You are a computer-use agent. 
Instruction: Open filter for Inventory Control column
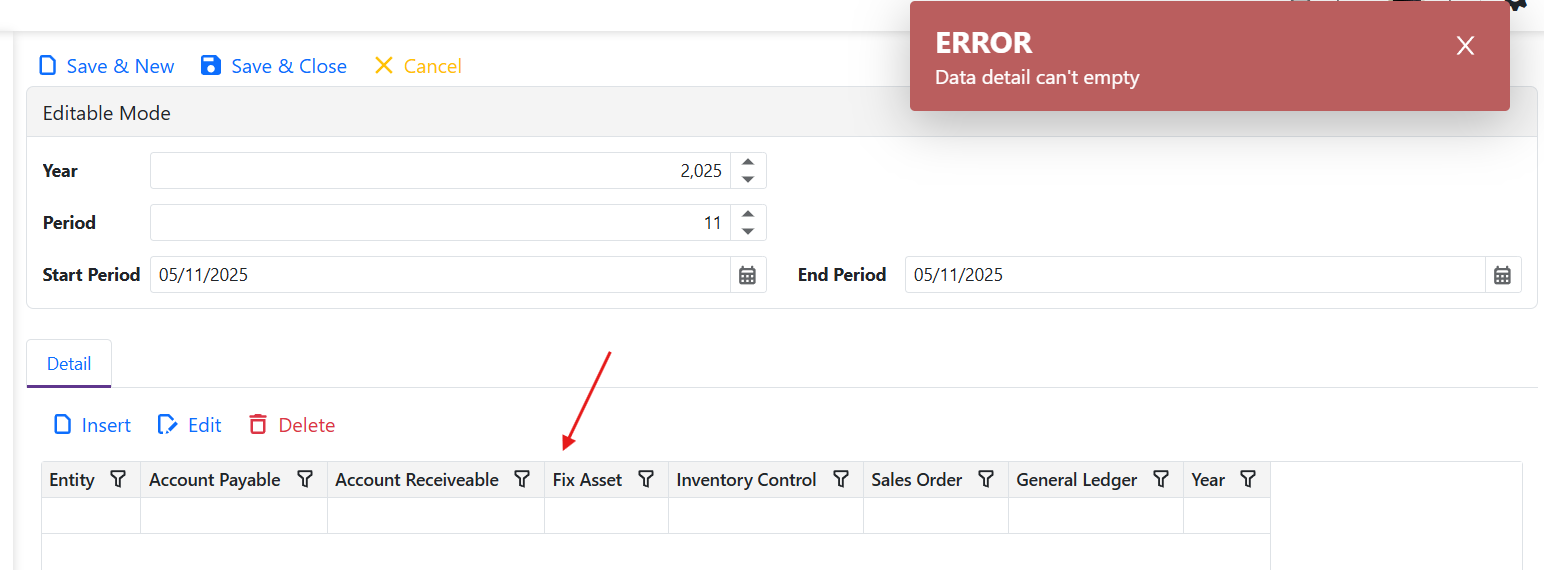point(841,480)
